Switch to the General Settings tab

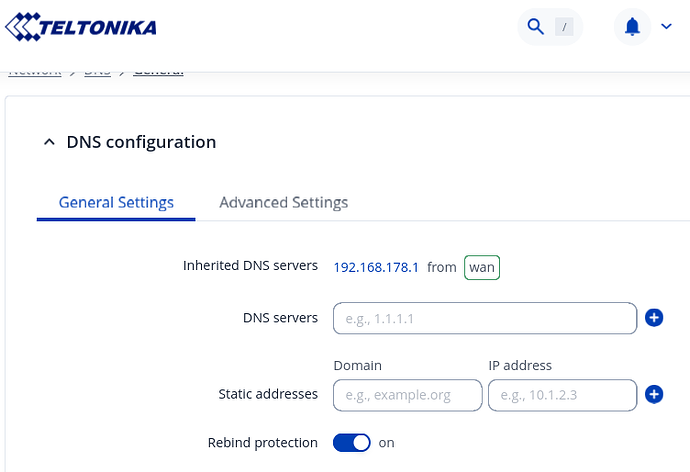116,202
